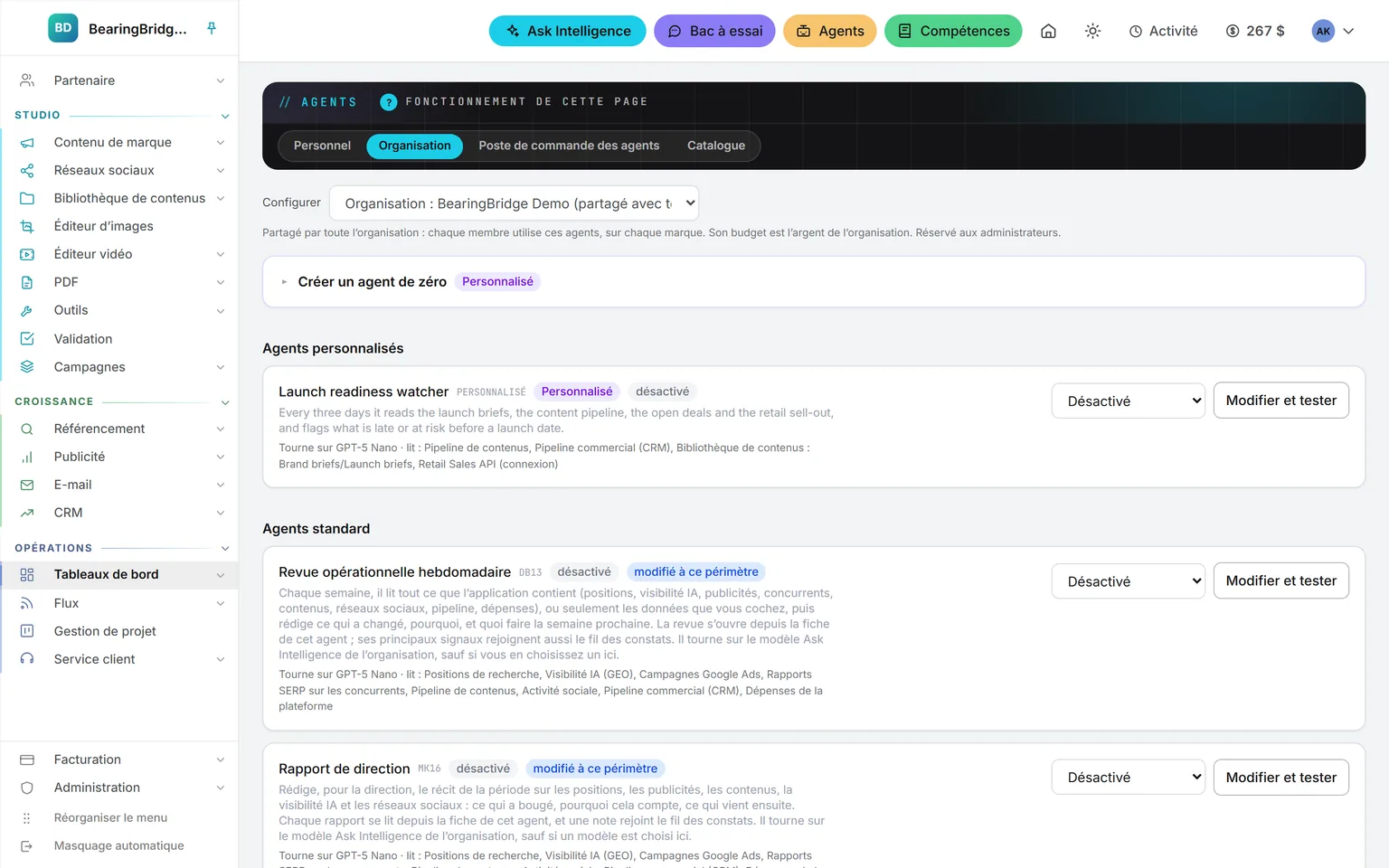Click Modifier et tester for Revue opérationnelle hebdomadaire
The image size is (1389, 868).
click(x=1280, y=580)
